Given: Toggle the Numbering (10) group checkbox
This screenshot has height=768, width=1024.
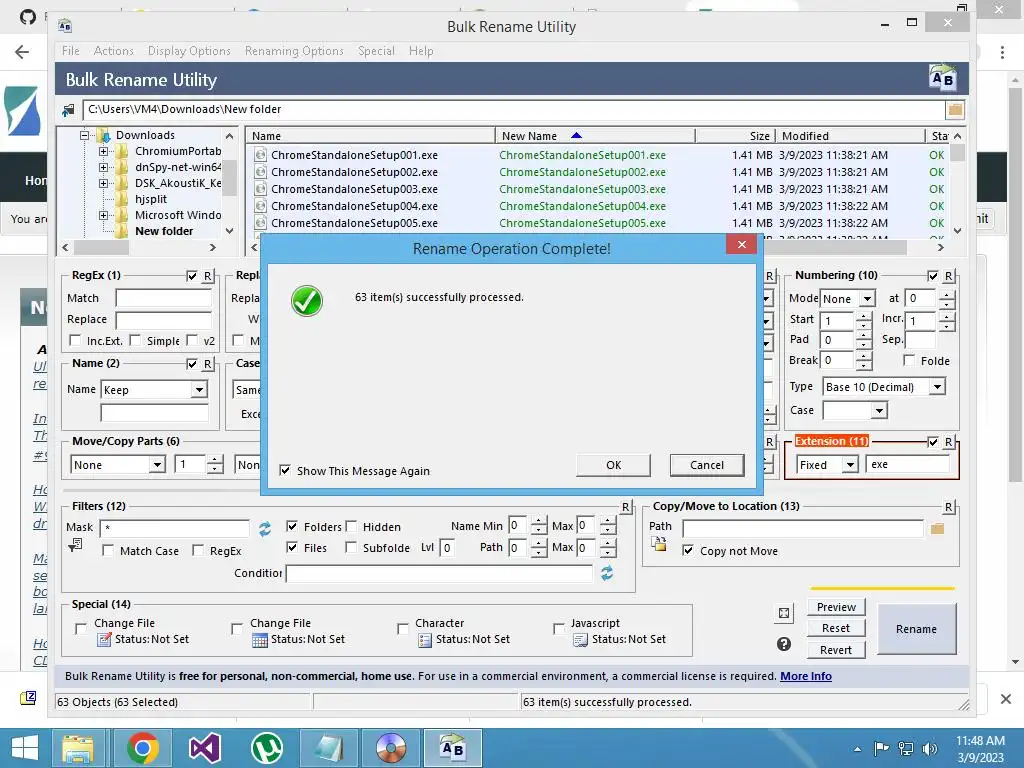Looking at the screenshot, I should (933, 276).
